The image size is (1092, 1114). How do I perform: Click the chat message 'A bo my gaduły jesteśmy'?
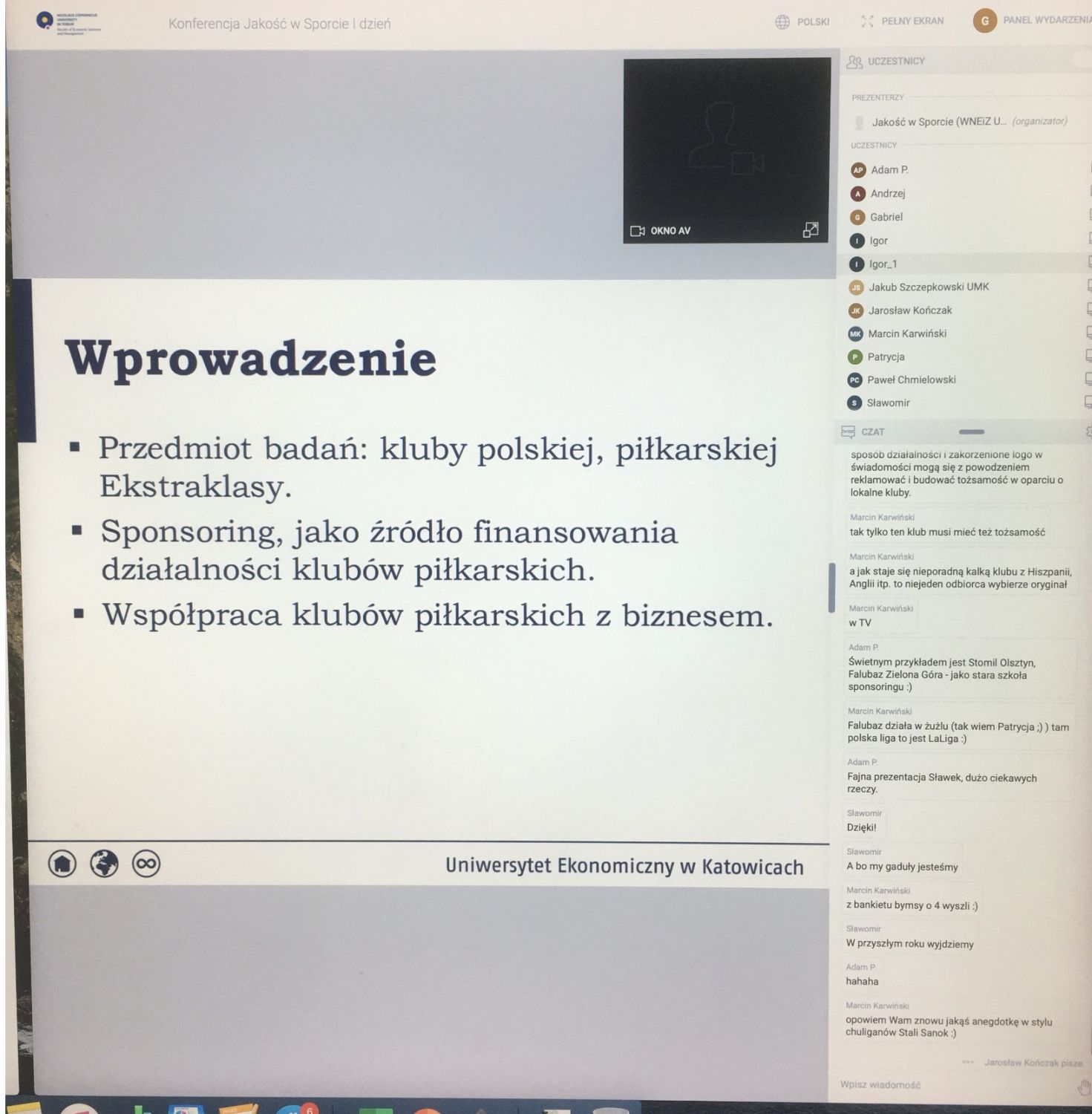[902, 867]
